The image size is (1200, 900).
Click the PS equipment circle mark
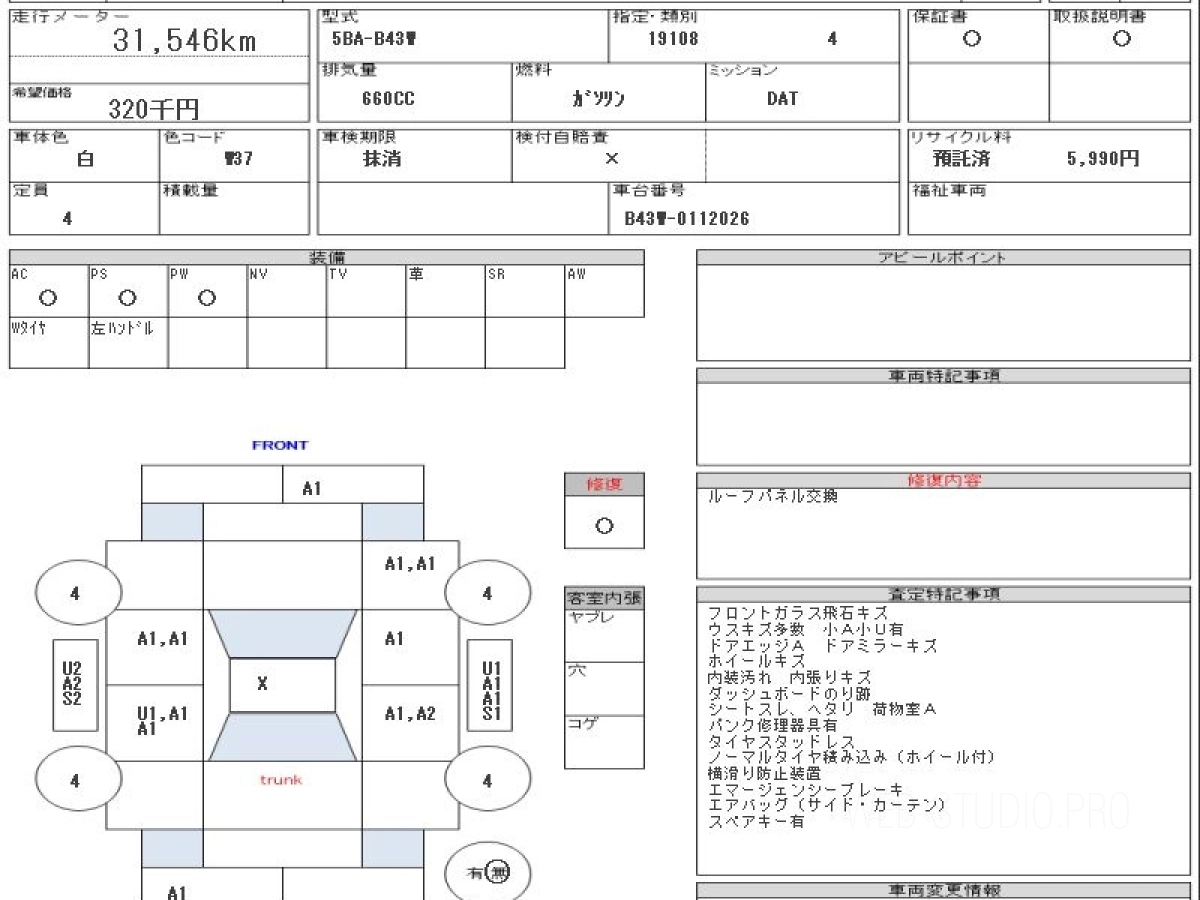point(127,298)
